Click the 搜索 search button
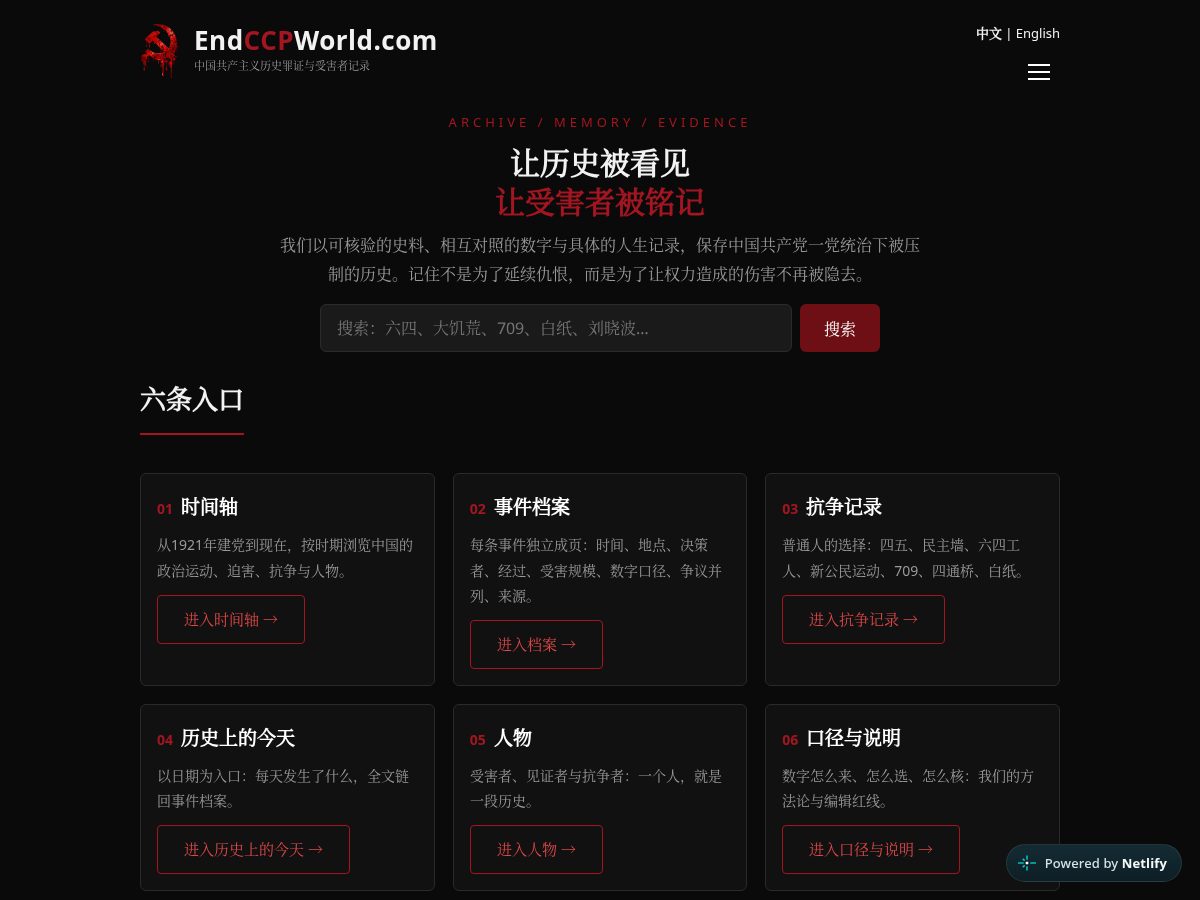Image resolution: width=1200 pixels, height=900 pixels. point(840,328)
